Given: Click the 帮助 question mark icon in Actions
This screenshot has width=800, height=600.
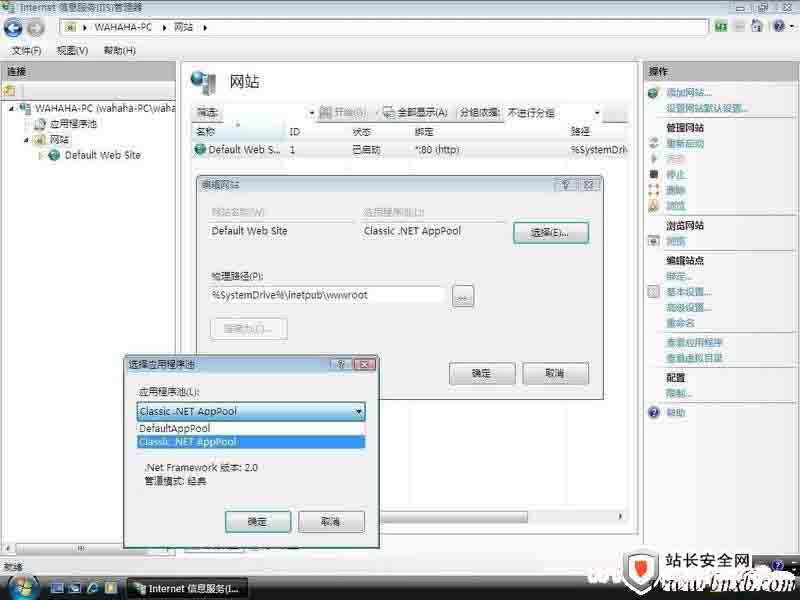Looking at the screenshot, I should pos(654,413).
